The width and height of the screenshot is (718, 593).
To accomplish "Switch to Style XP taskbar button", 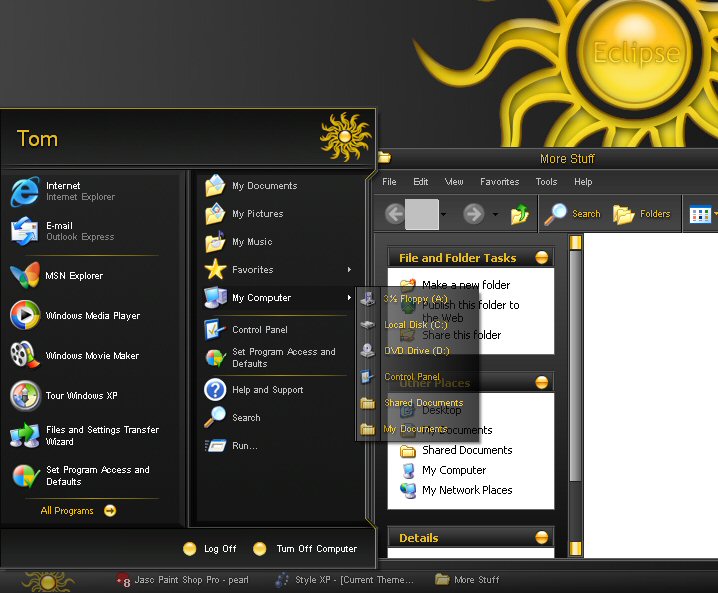I will tap(344, 580).
